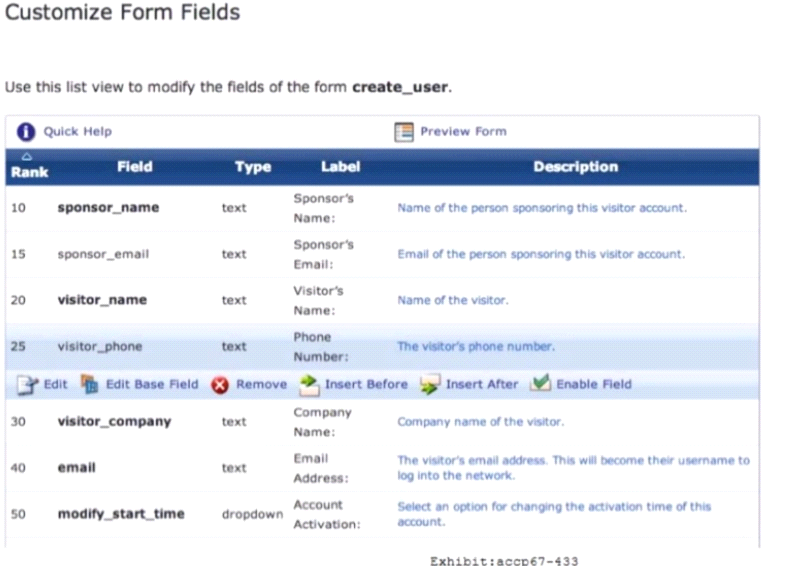
Task: Click the red Remove icon
Action: coord(220,384)
